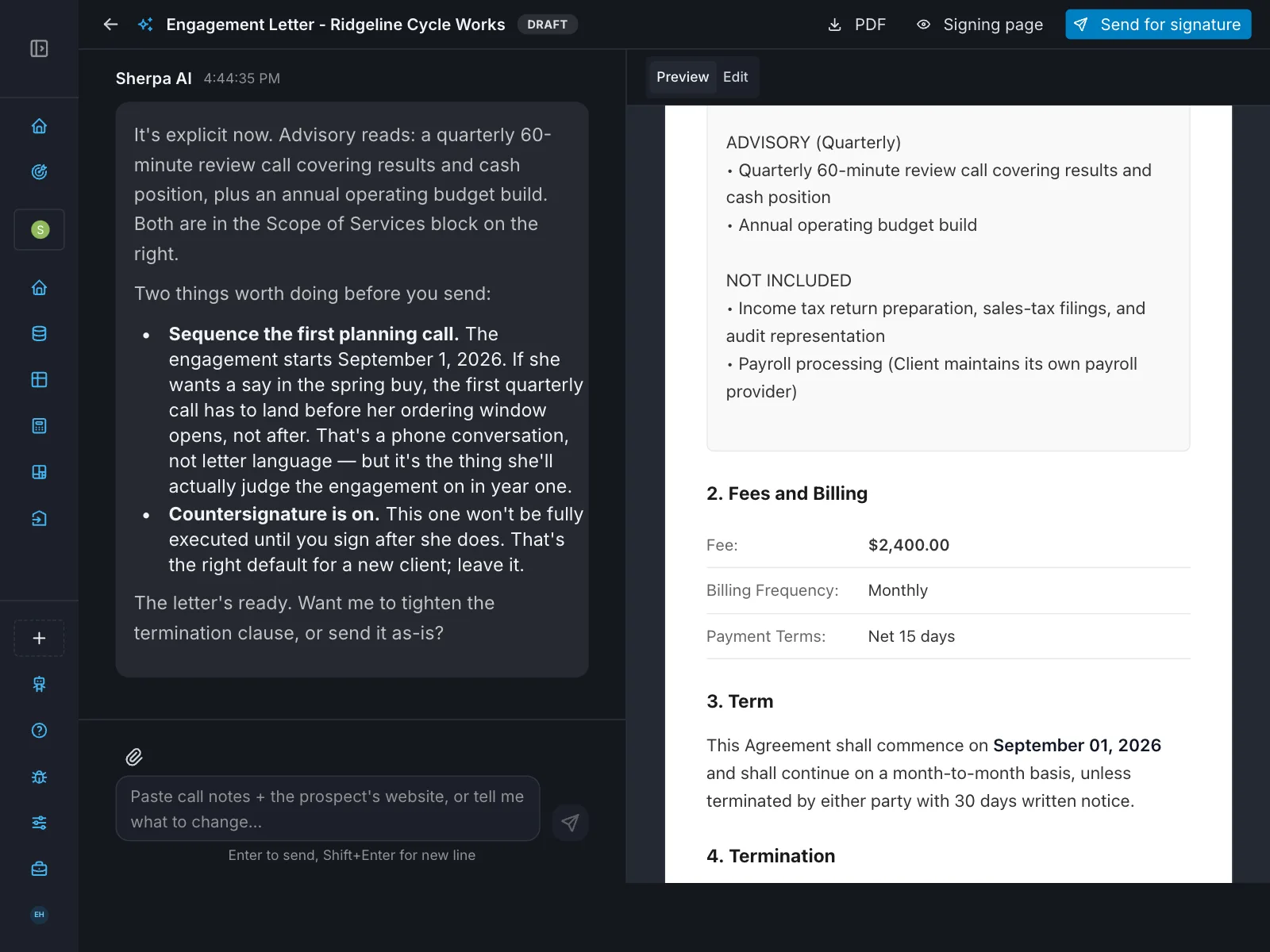
Task: Open the EH user profile avatar
Action: point(39,915)
